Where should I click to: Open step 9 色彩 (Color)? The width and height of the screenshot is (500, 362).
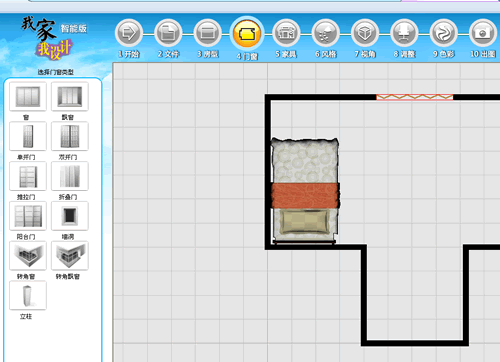(444, 33)
